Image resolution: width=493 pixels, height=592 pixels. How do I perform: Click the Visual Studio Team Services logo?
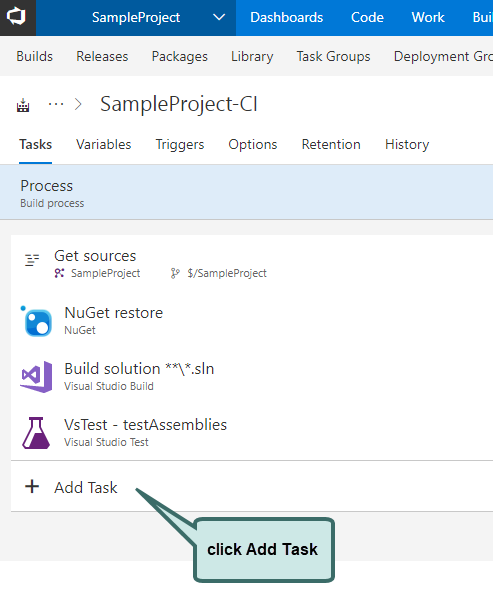point(17,17)
